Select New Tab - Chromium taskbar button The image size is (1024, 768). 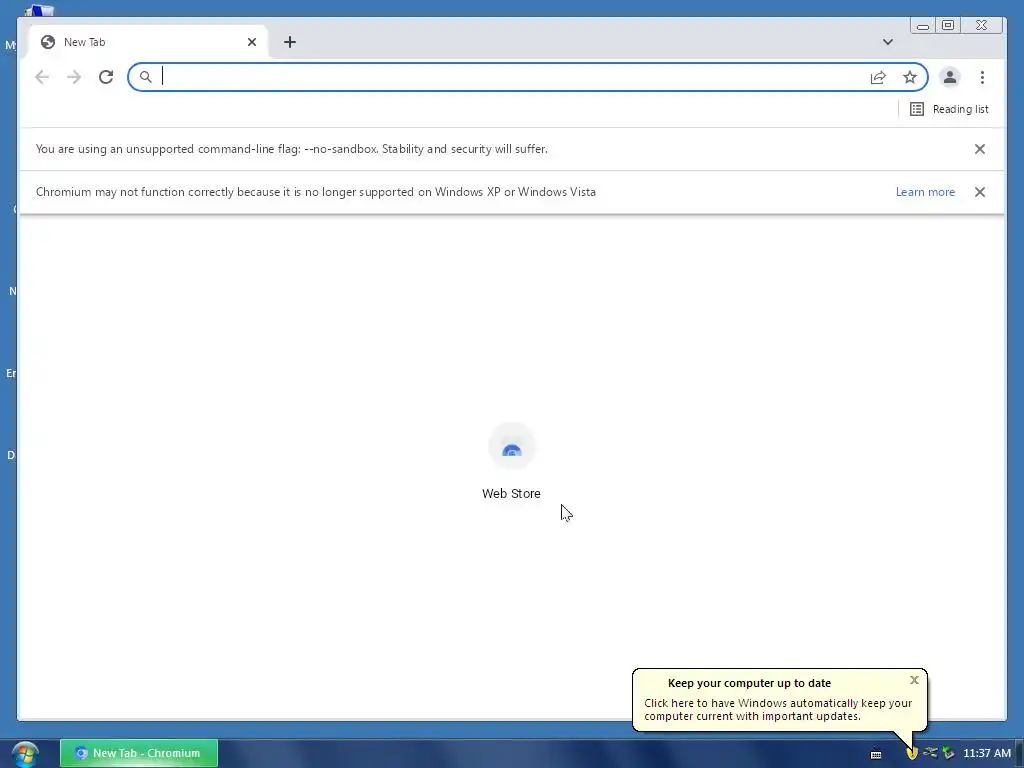coord(138,753)
